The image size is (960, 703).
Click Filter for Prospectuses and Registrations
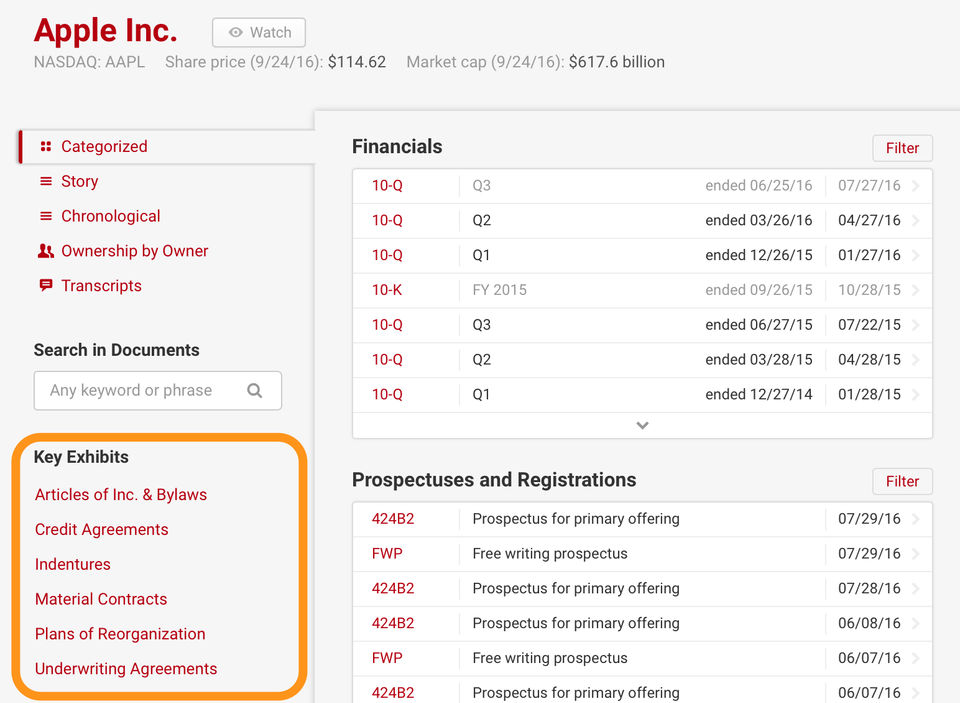(901, 481)
